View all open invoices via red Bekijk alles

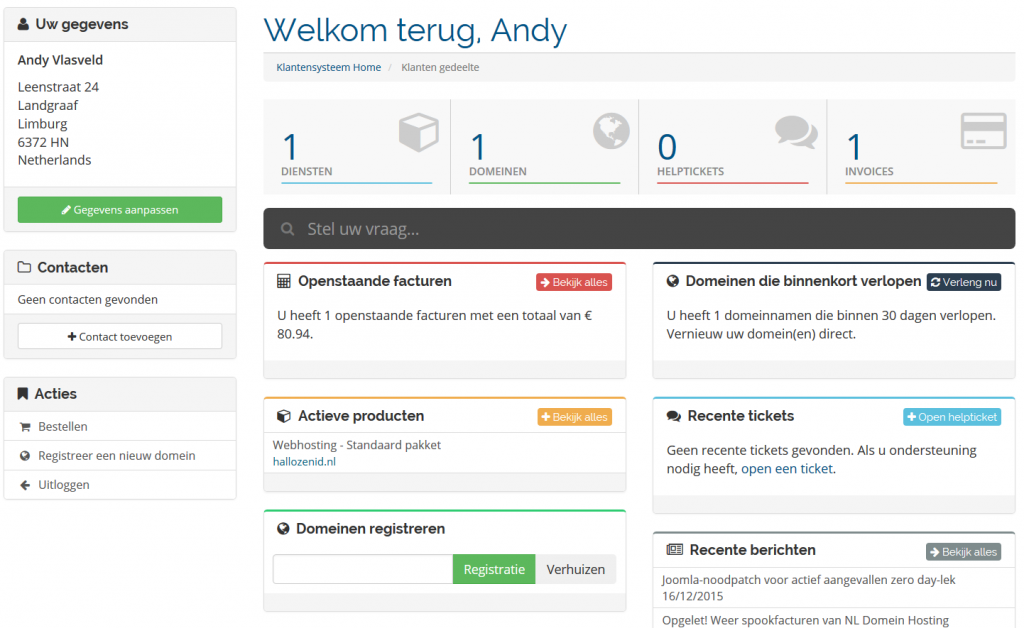[x=574, y=282]
